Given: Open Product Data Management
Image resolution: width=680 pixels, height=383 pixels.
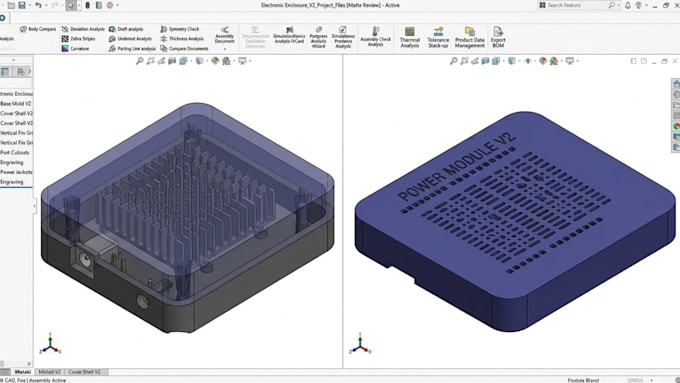Looking at the screenshot, I should pyautogui.click(x=470, y=37).
